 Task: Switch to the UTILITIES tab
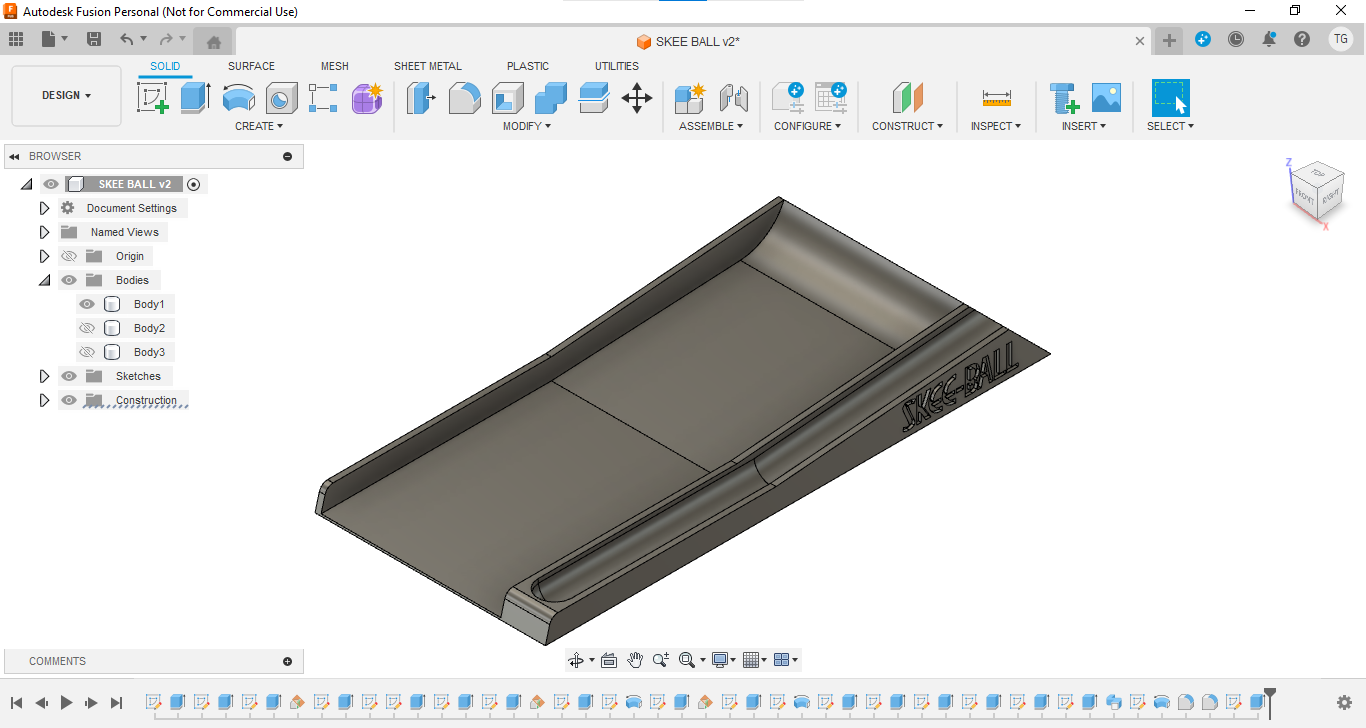[617, 66]
